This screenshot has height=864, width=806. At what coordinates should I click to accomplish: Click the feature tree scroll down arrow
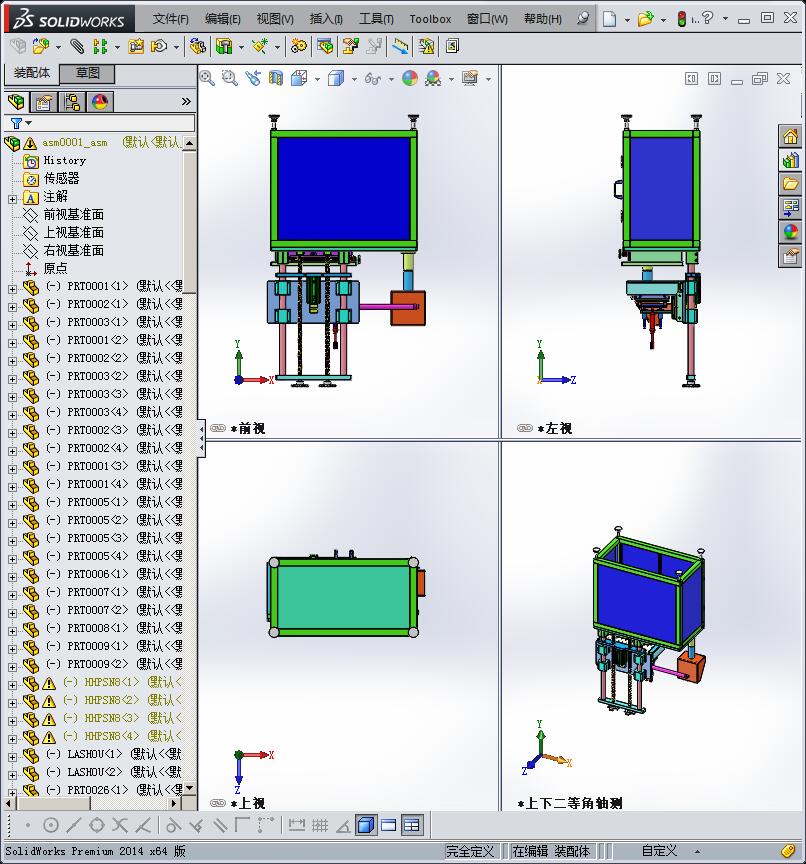pos(190,789)
